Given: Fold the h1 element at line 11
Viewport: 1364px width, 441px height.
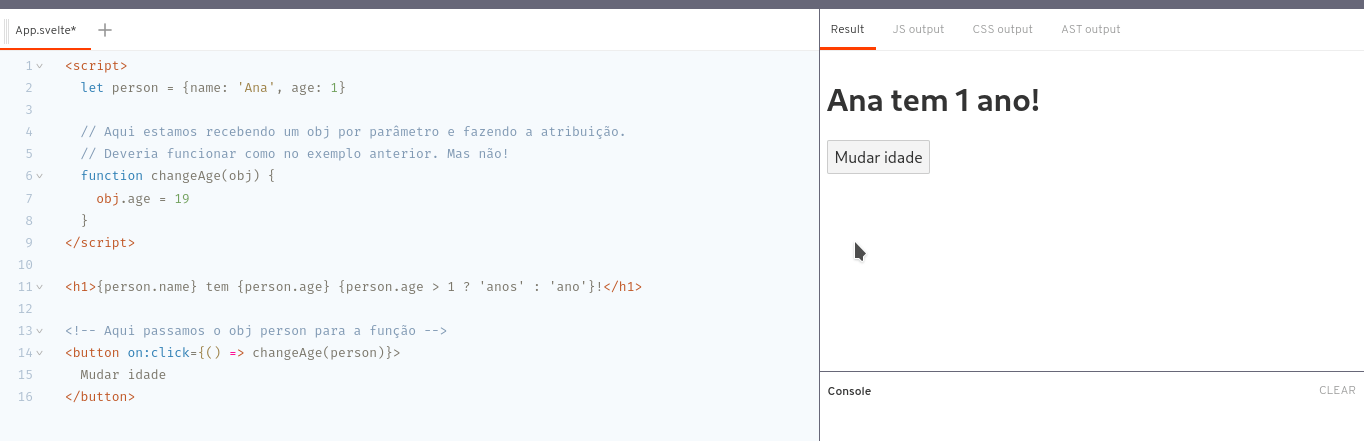Looking at the screenshot, I should (40, 287).
